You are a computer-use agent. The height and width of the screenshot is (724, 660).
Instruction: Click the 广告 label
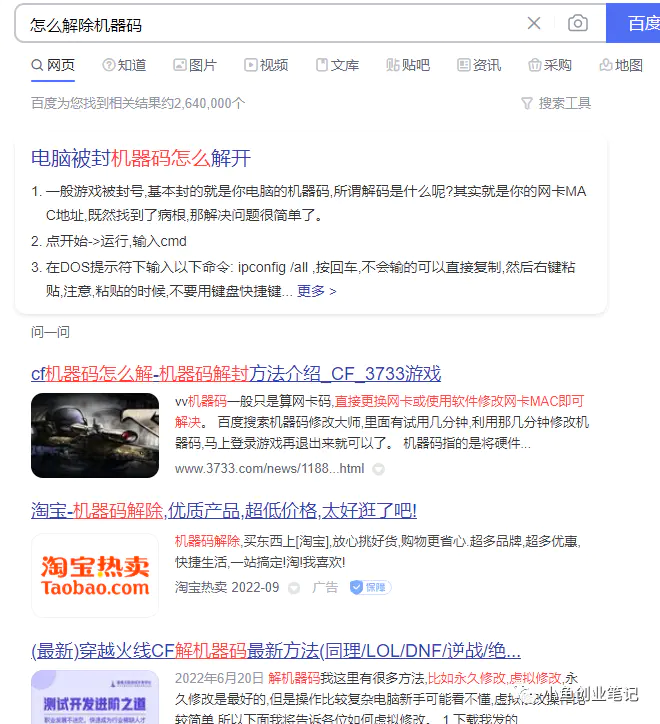[x=325, y=587]
